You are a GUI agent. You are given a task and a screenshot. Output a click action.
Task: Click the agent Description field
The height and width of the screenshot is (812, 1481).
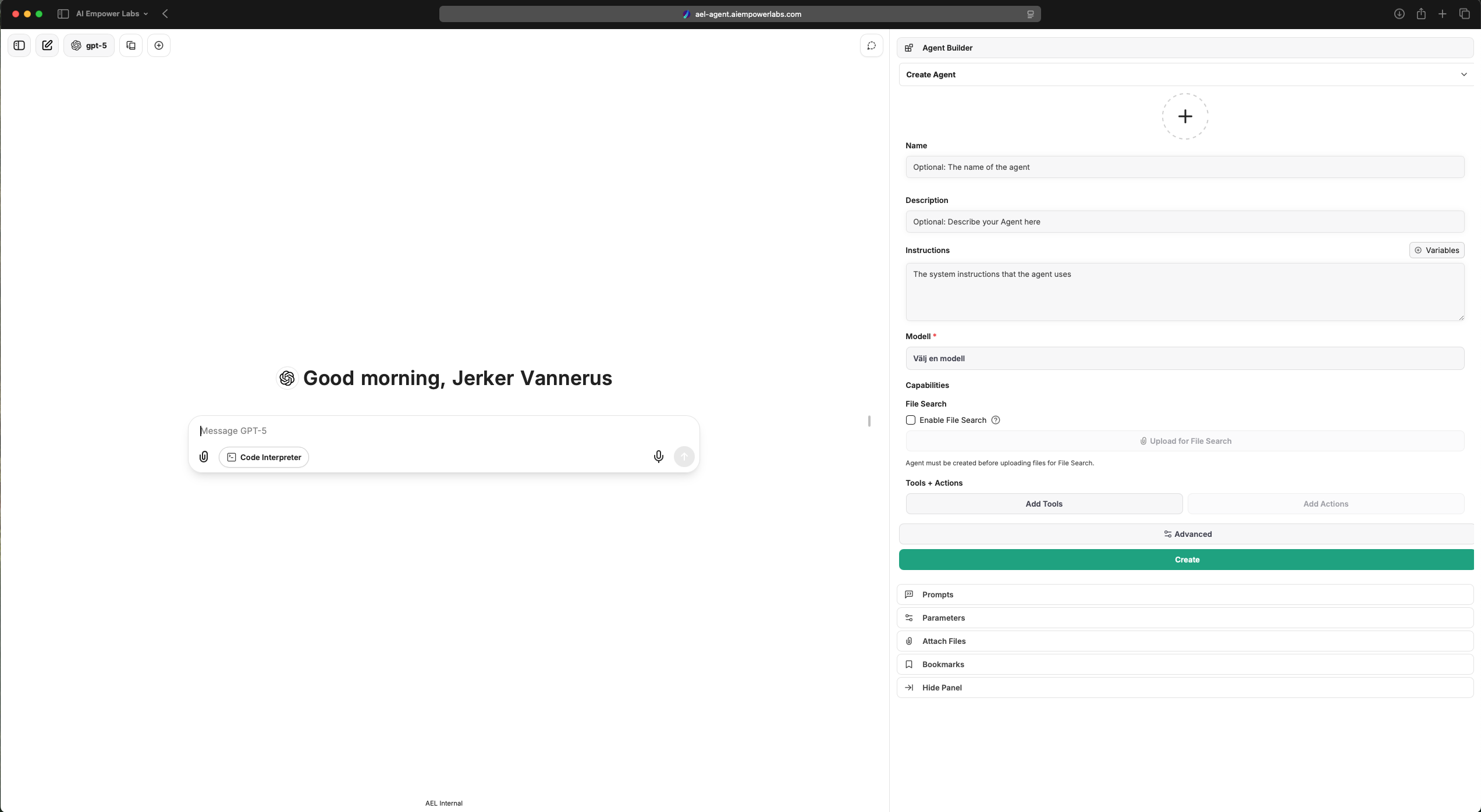point(1185,222)
